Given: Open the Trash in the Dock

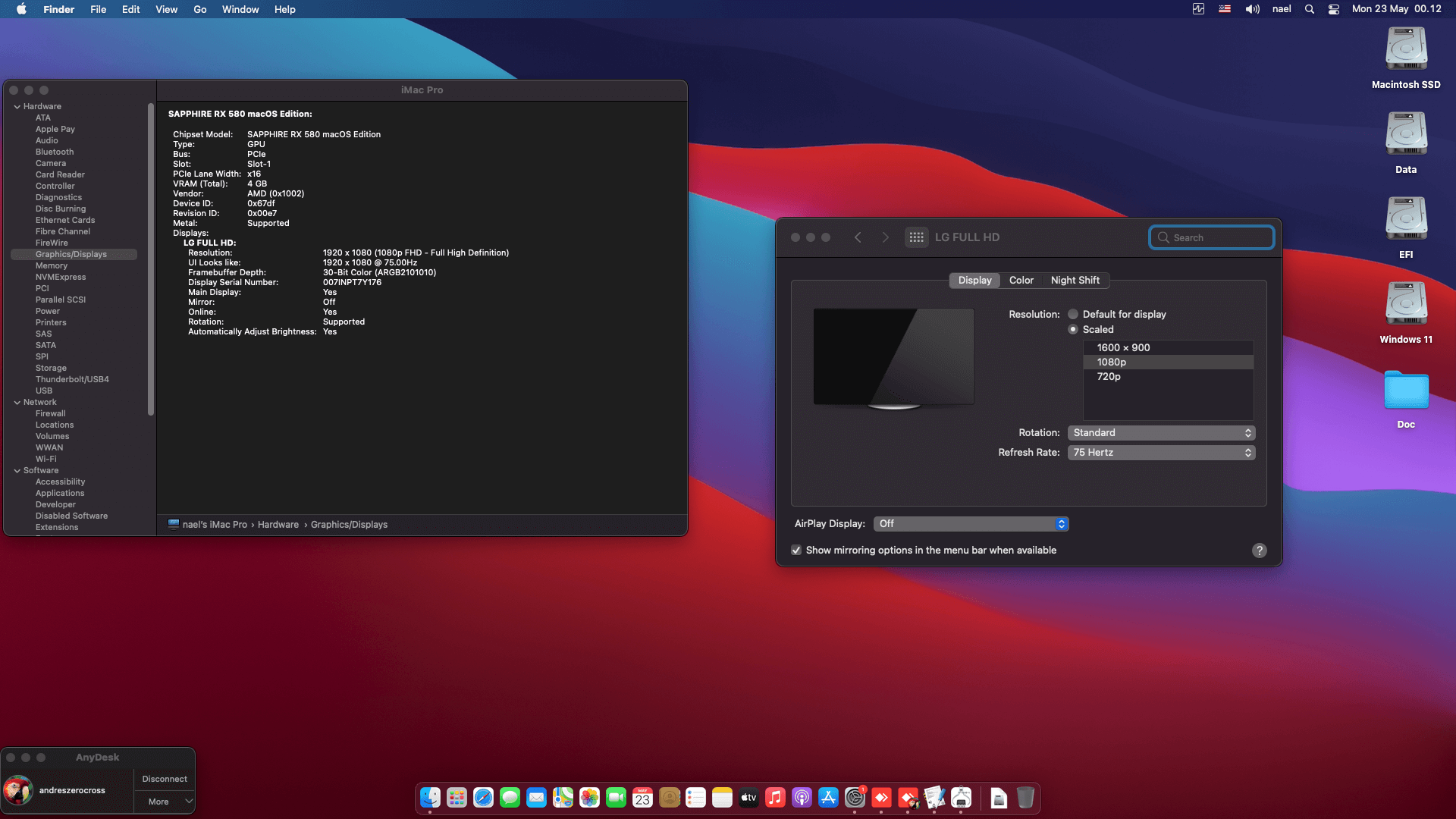Looking at the screenshot, I should [x=1026, y=798].
